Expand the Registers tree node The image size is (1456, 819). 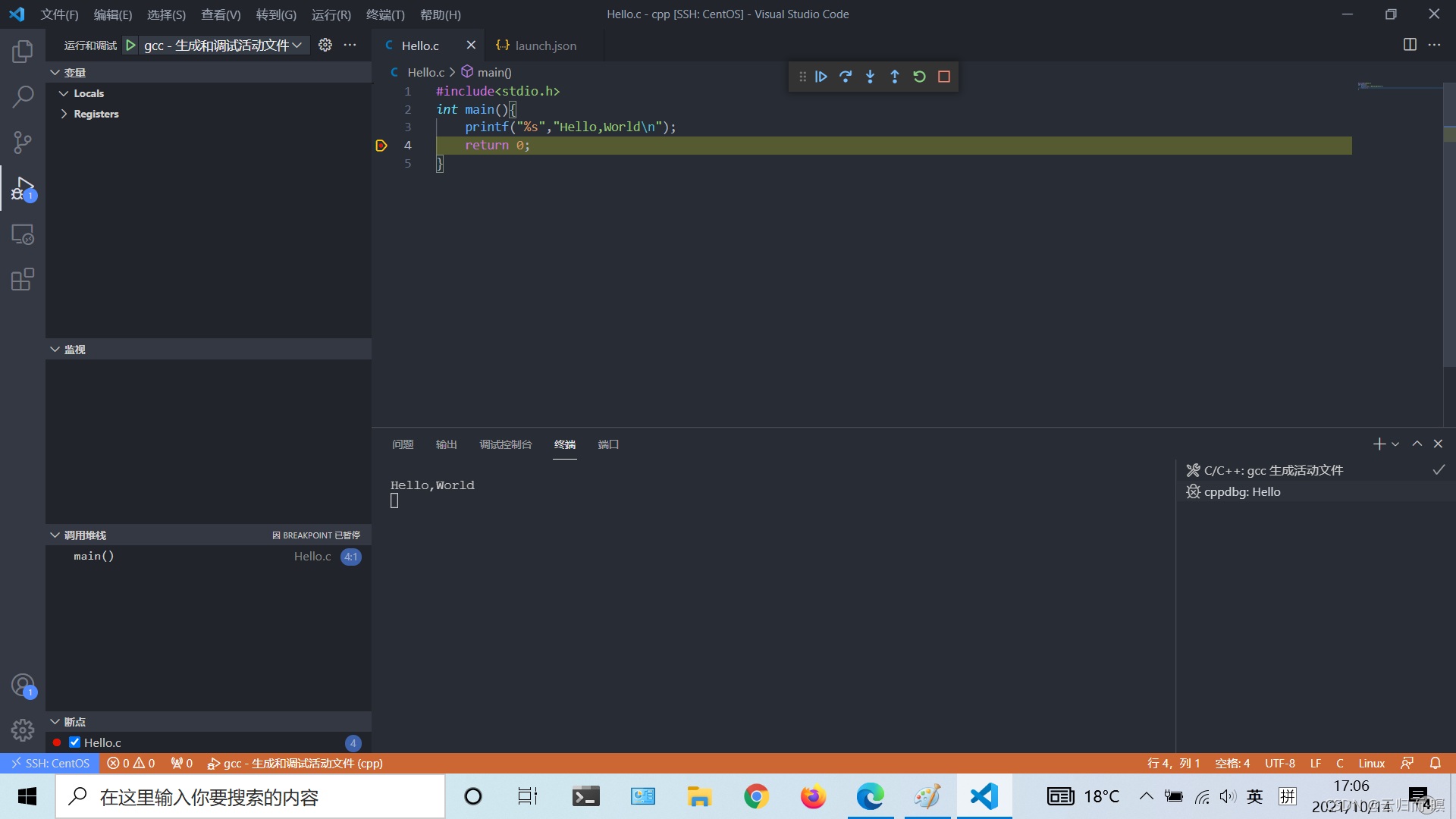click(x=64, y=114)
